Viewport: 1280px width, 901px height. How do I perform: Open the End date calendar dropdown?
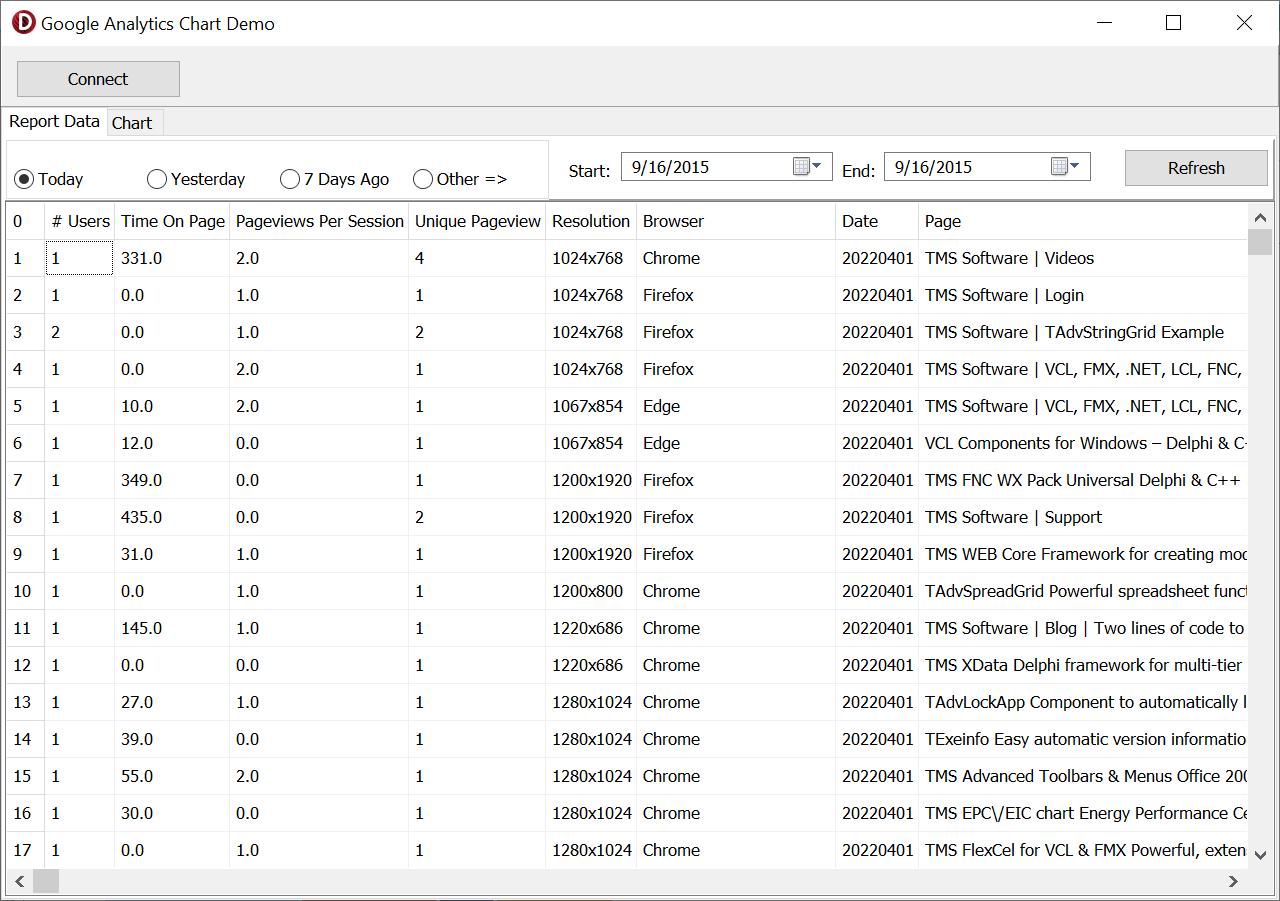(1065, 166)
